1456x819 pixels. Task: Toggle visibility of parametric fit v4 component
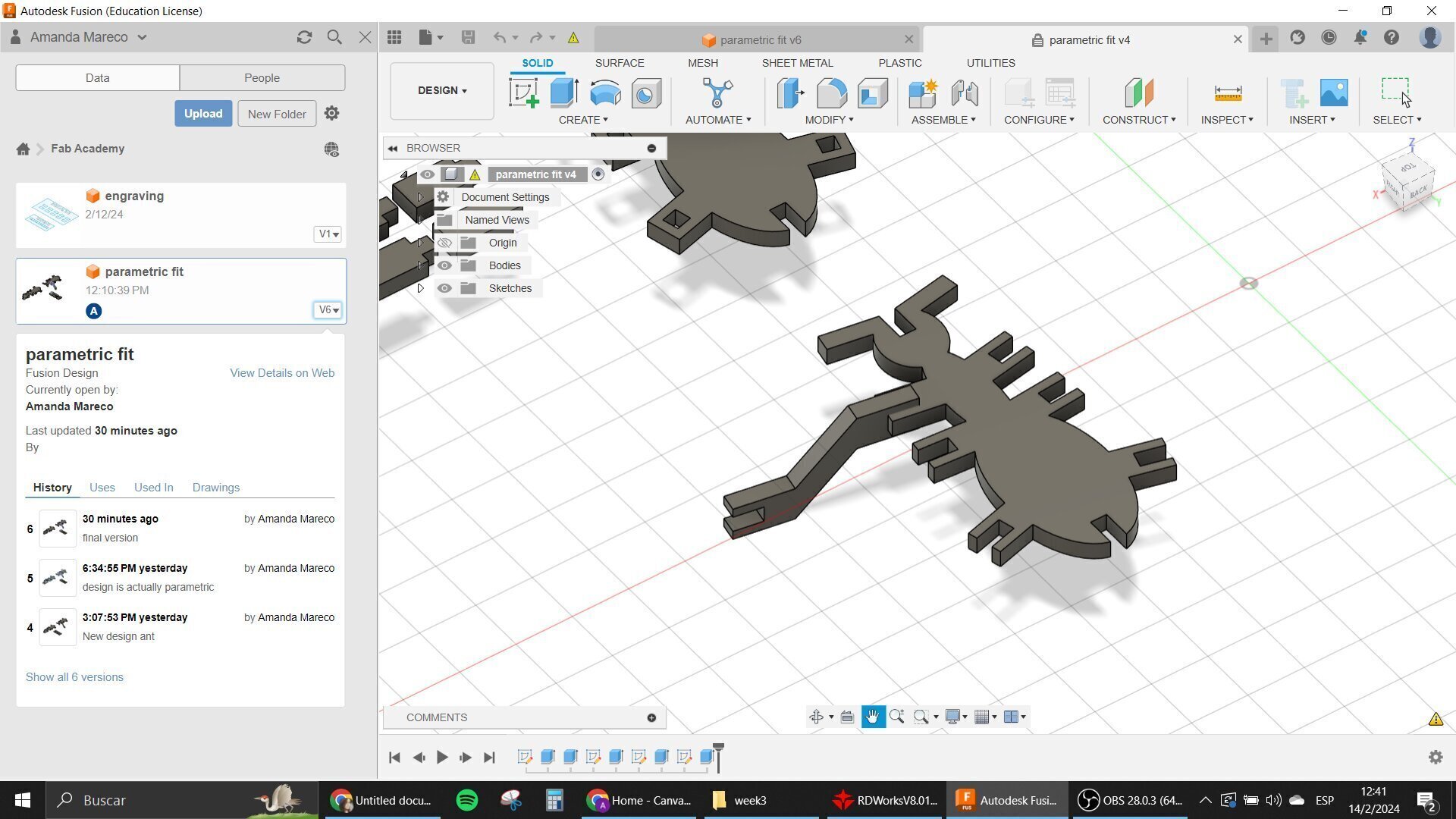tap(428, 174)
